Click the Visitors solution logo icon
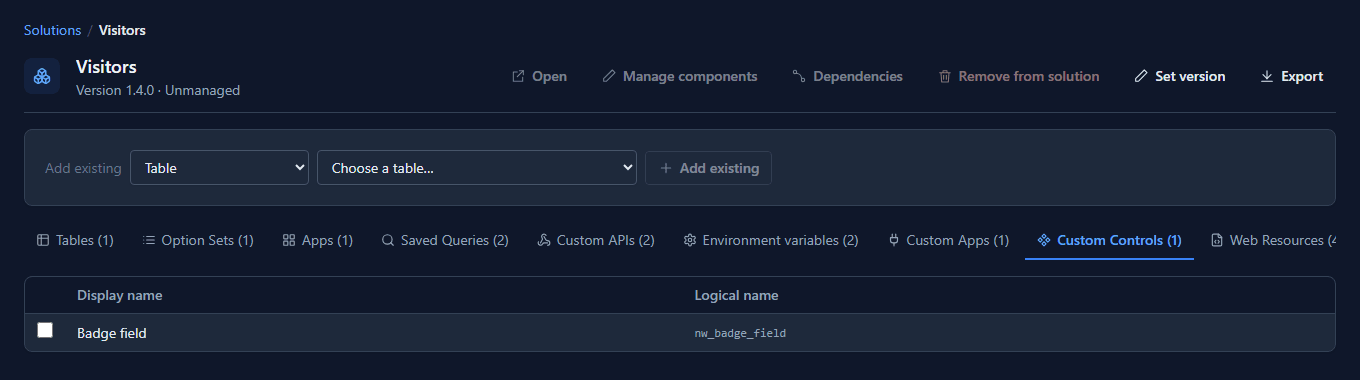 [x=42, y=76]
